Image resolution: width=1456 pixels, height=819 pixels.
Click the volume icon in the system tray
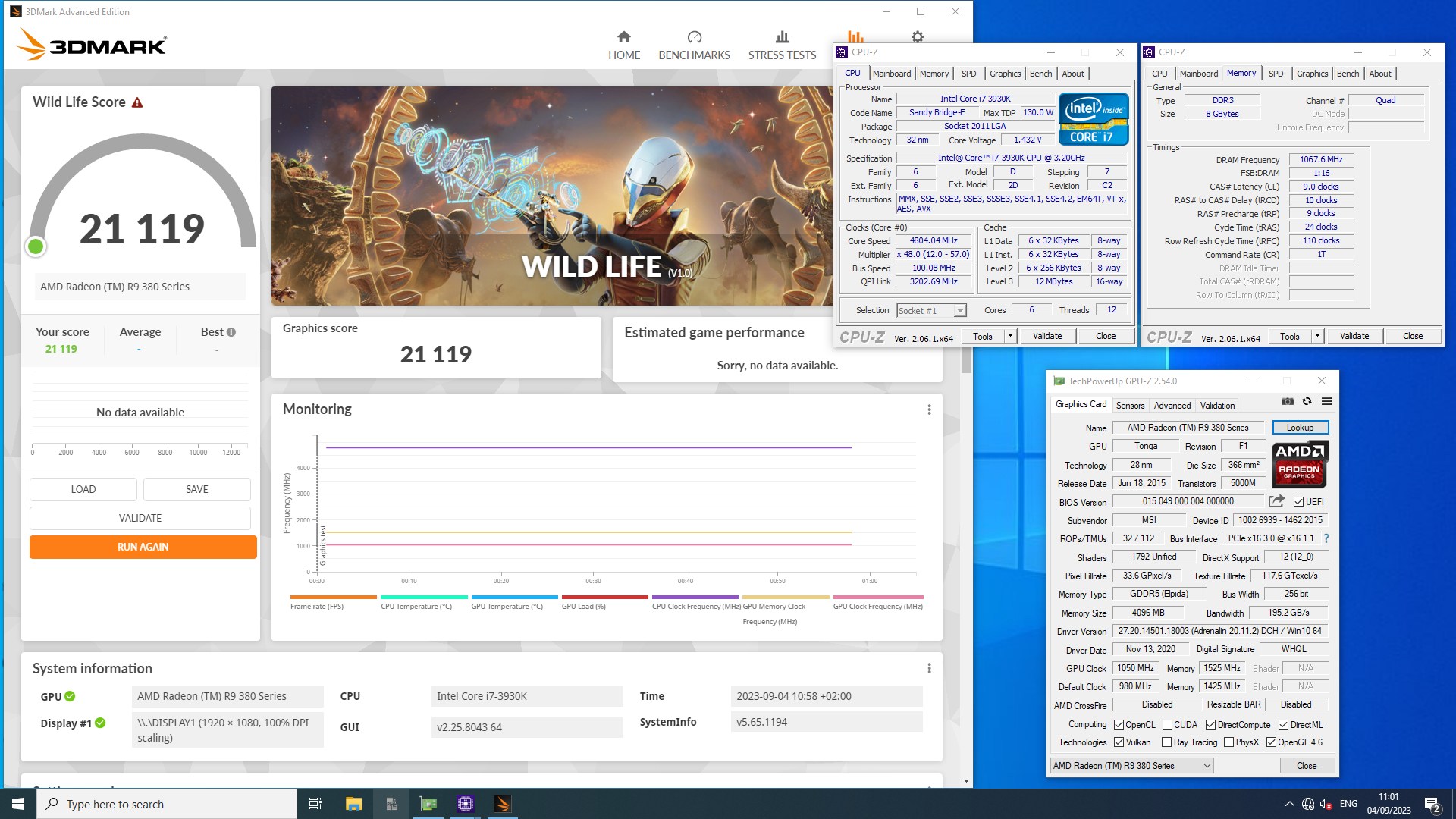pyautogui.click(x=1326, y=804)
